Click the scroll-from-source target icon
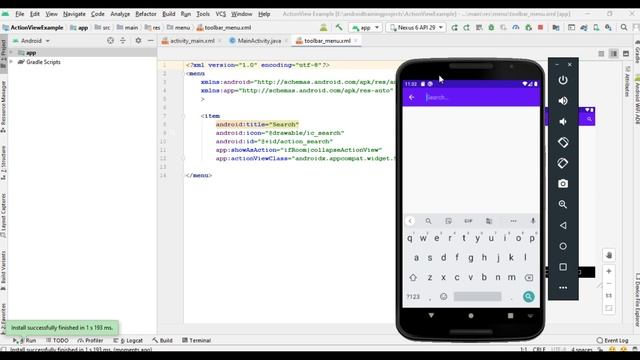The width and height of the screenshot is (640, 360). (x=110, y=40)
